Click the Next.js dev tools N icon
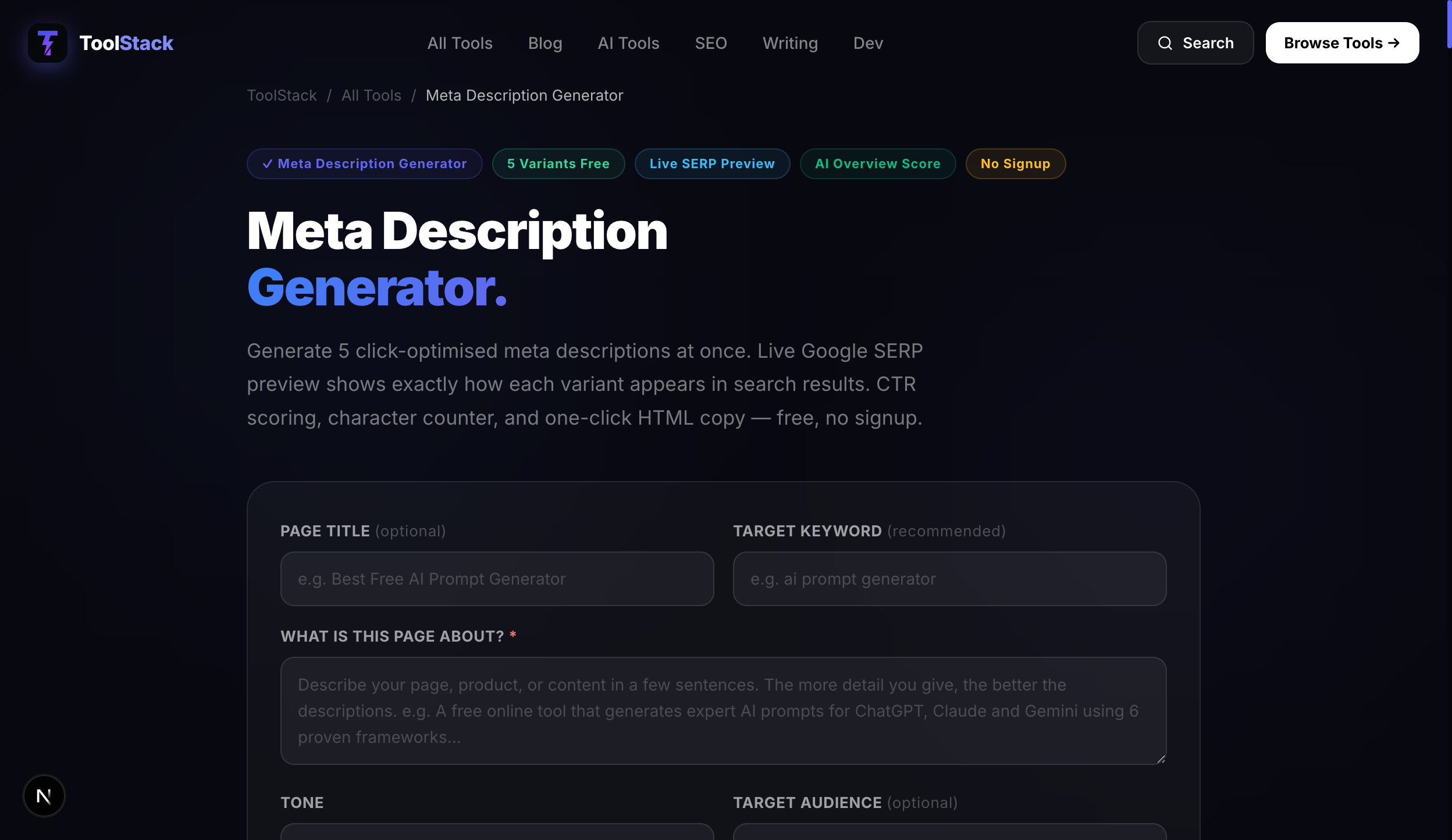 [44, 796]
